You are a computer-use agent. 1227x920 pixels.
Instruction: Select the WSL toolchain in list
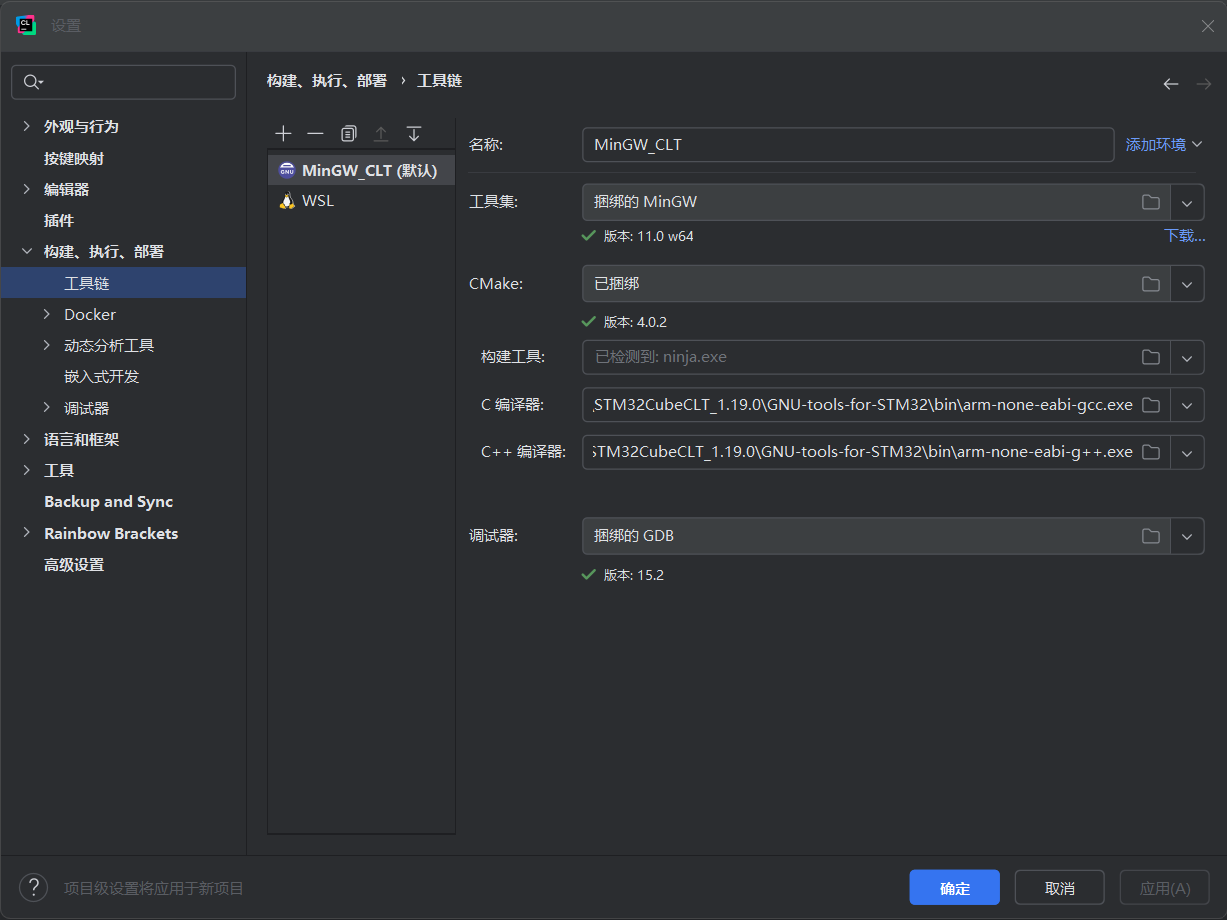(x=318, y=201)
